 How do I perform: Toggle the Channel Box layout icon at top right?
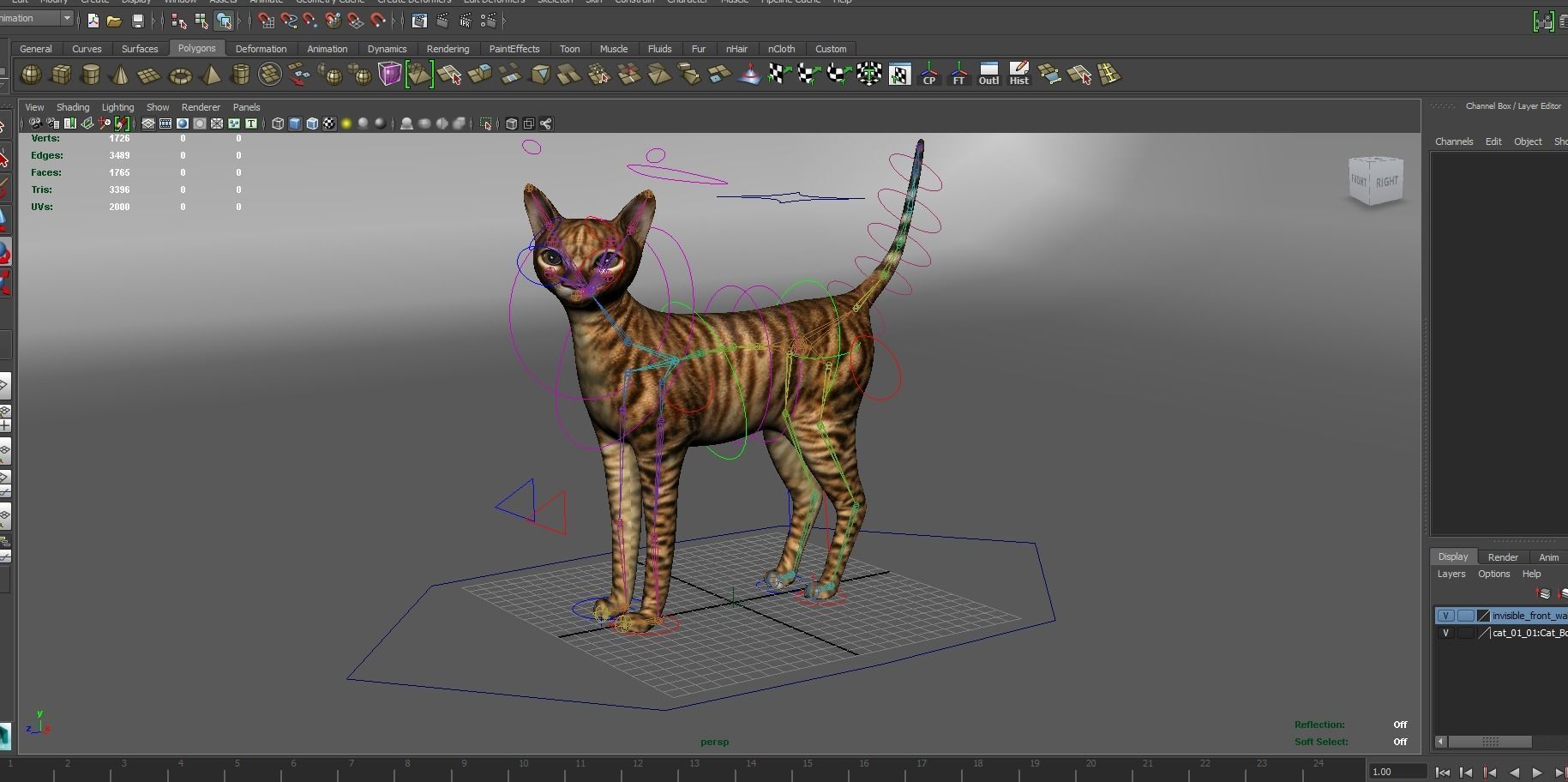point(1543,21)
